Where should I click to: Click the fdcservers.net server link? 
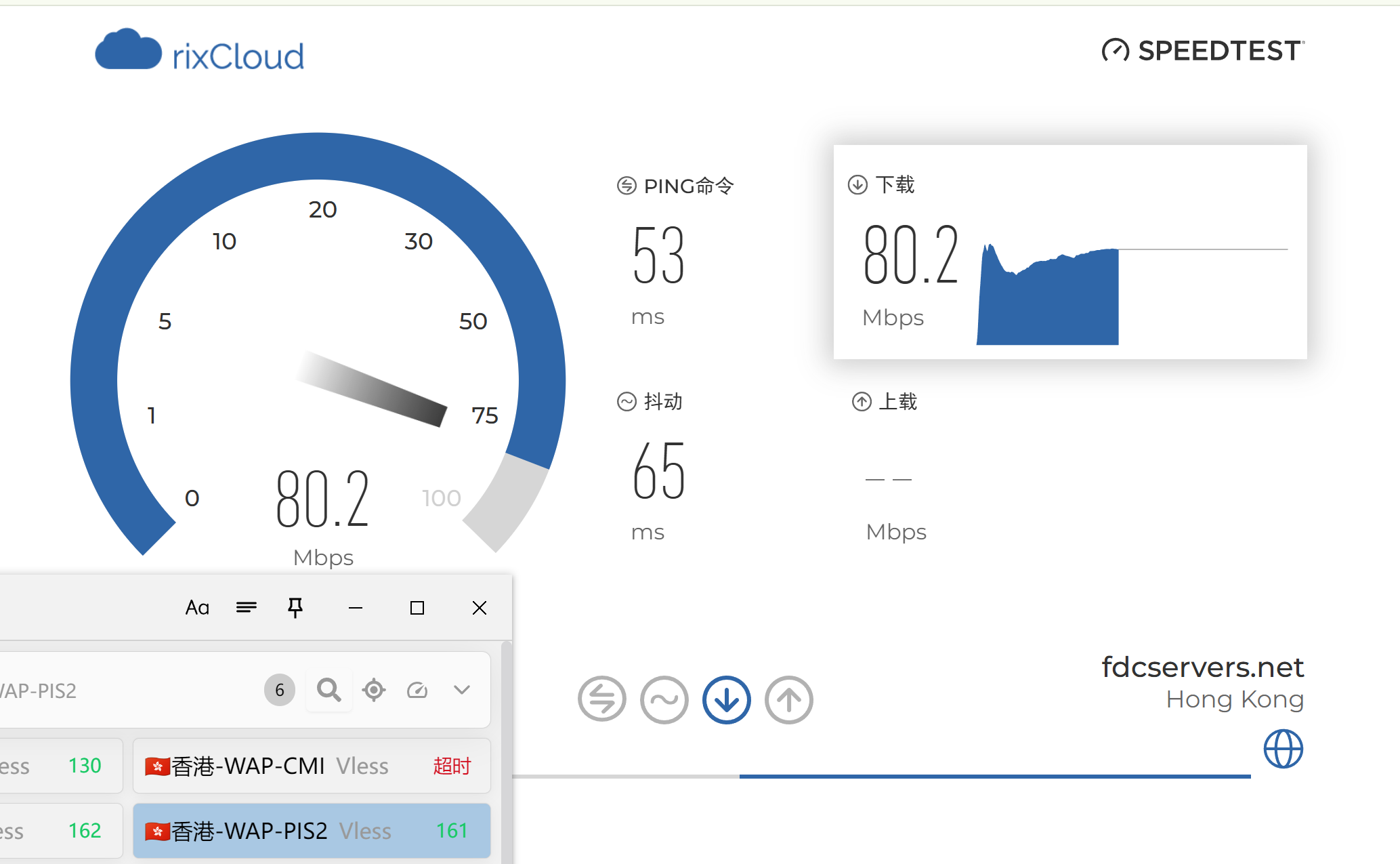tap(1202, 667)
